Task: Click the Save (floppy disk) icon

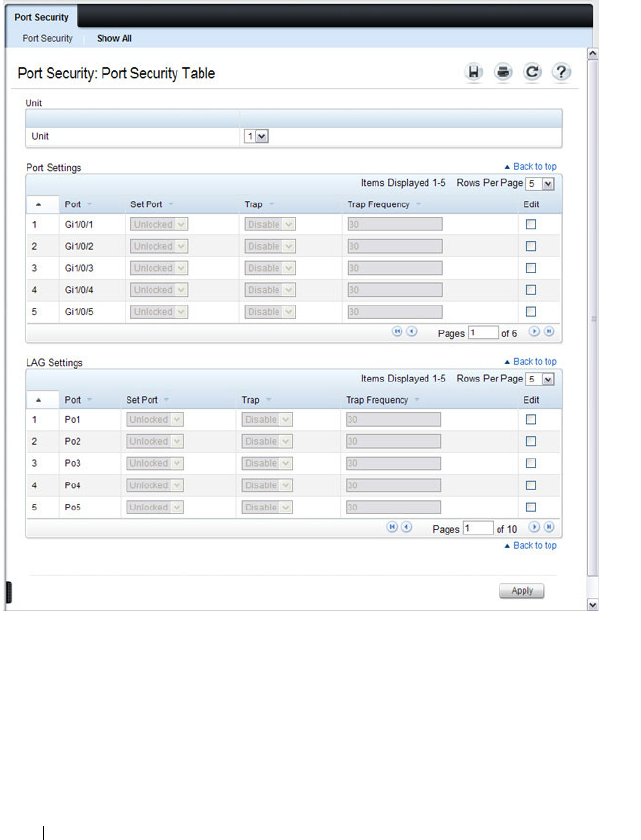Action: 473,72
